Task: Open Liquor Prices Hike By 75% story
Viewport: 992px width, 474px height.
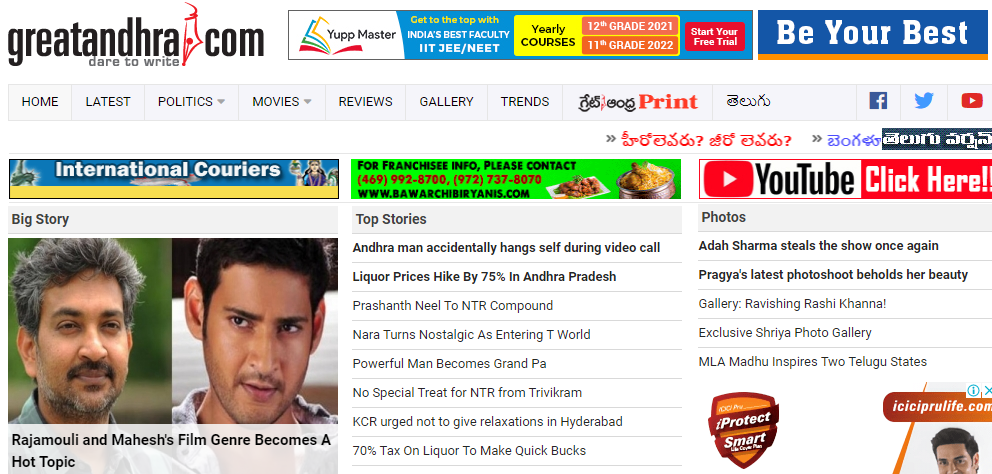Action: pyautogui.click(x=484, y=277)
